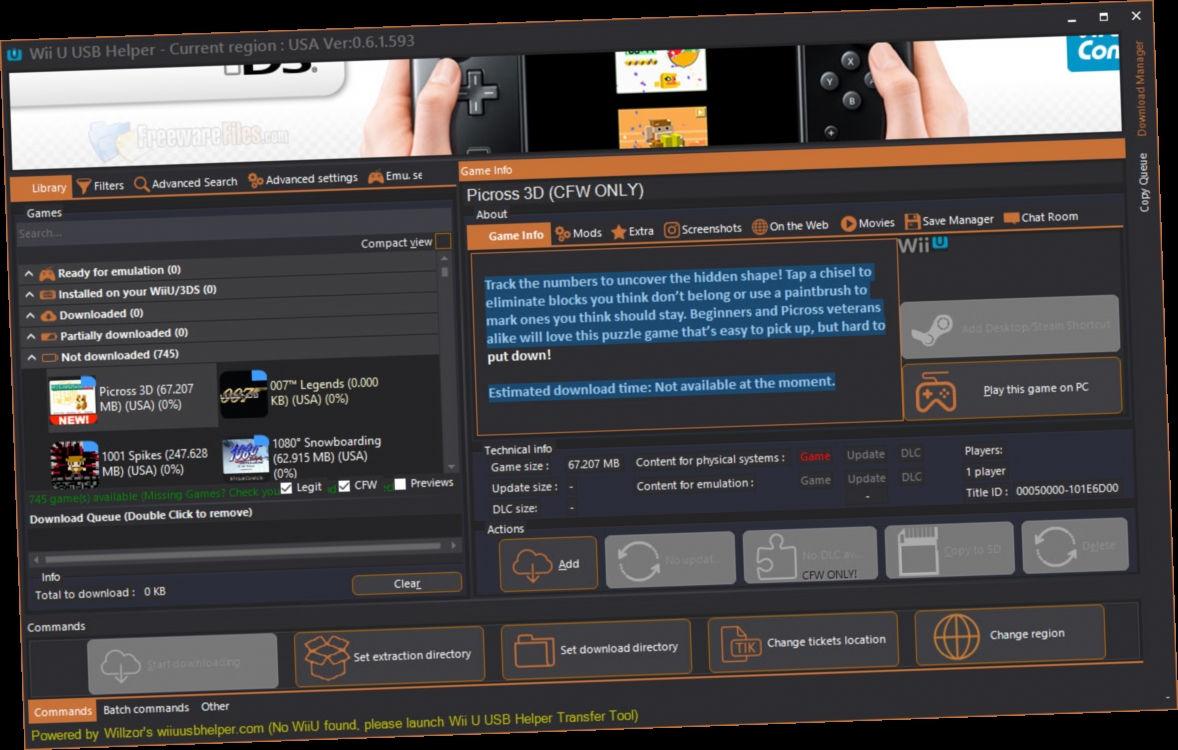The height and width of the screenshot is (750, 1178).
Task: Click the right arrow of queue scrollbar
Action: [x=453, y=545]
